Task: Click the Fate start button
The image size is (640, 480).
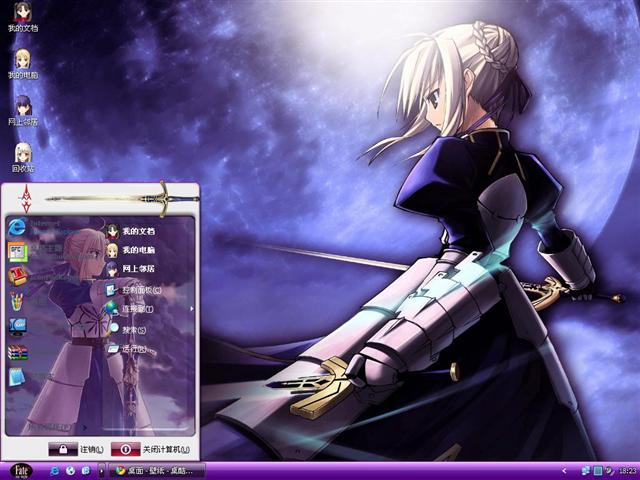Action: click(x=21, y=471)
